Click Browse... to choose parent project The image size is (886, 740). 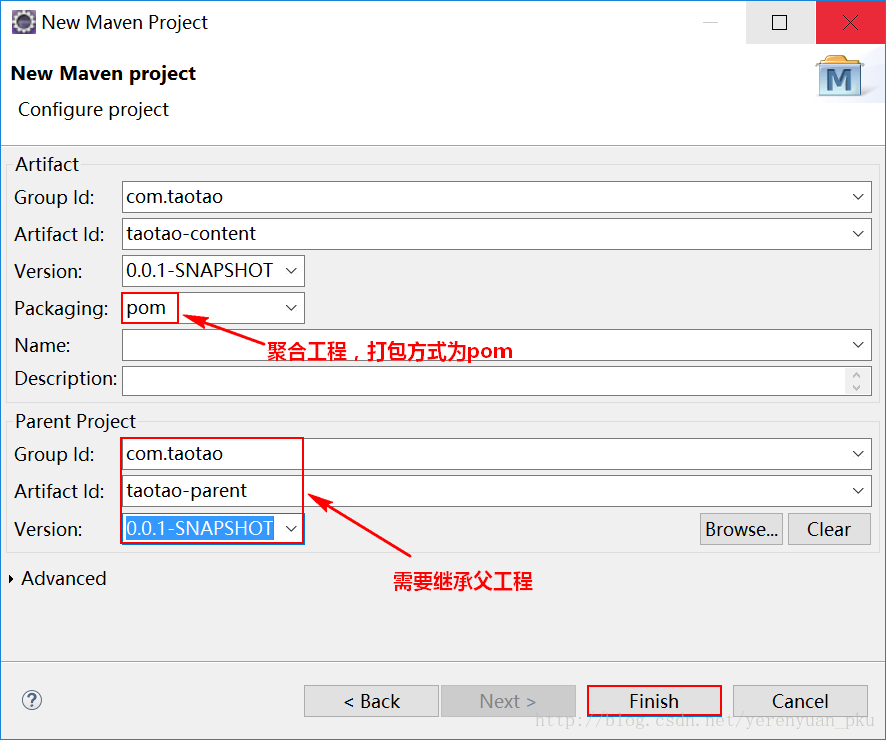click(741, 529)
